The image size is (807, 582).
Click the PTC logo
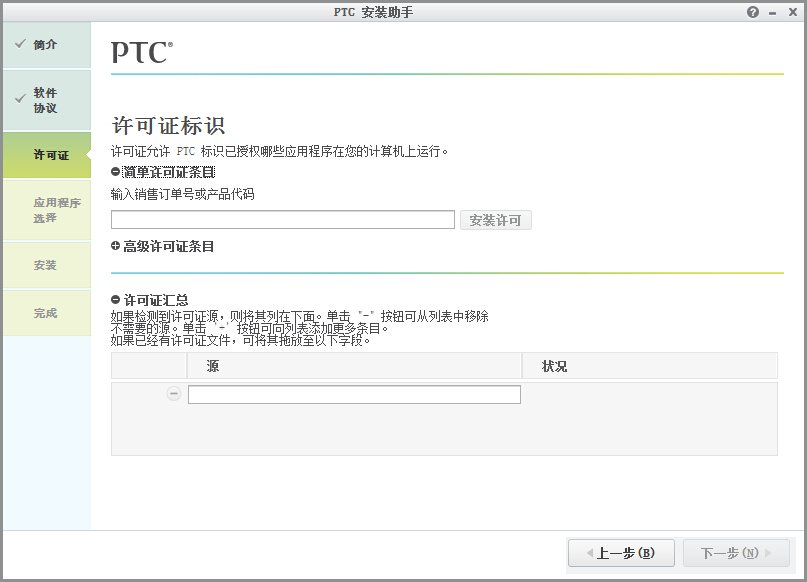142,52
